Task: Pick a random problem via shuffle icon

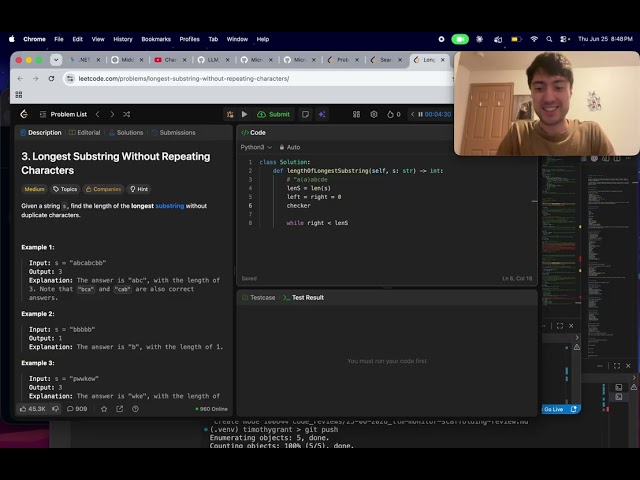Action: point(127,114)
